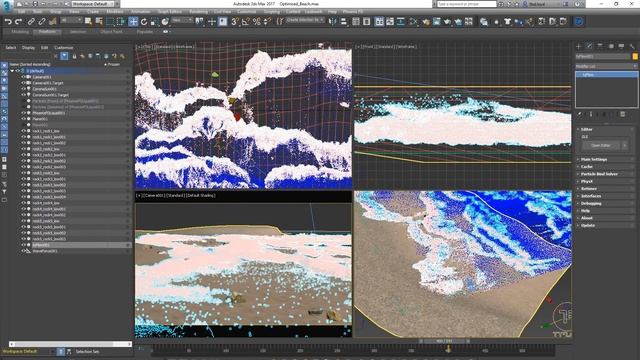Click the Rectangular Selection Region icon
Image resolution: width=640 pixels, height=360 pixels.
pyautogui.click(x=110, y=22)
